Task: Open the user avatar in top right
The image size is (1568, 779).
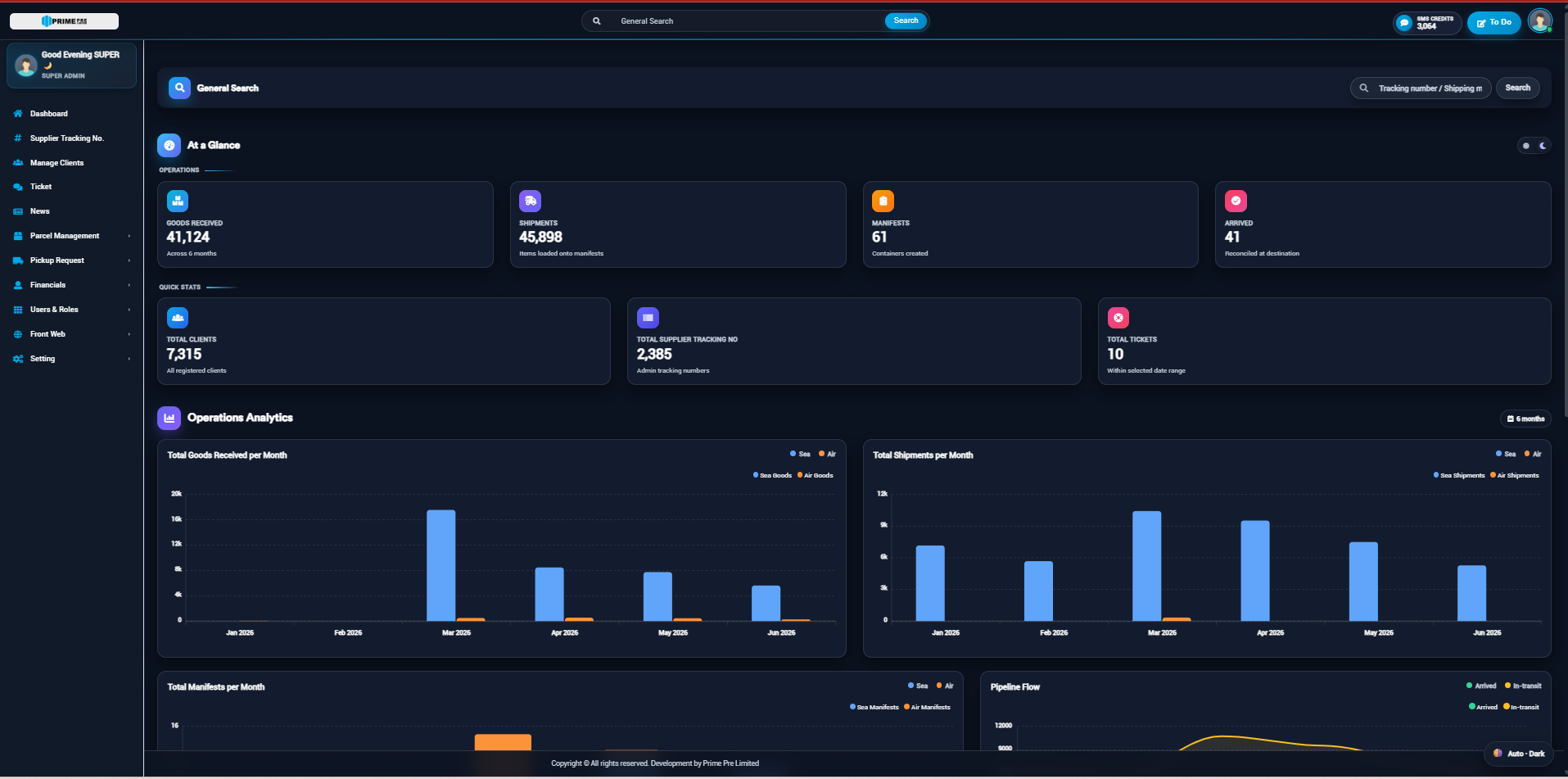Action: point(1539,21)
